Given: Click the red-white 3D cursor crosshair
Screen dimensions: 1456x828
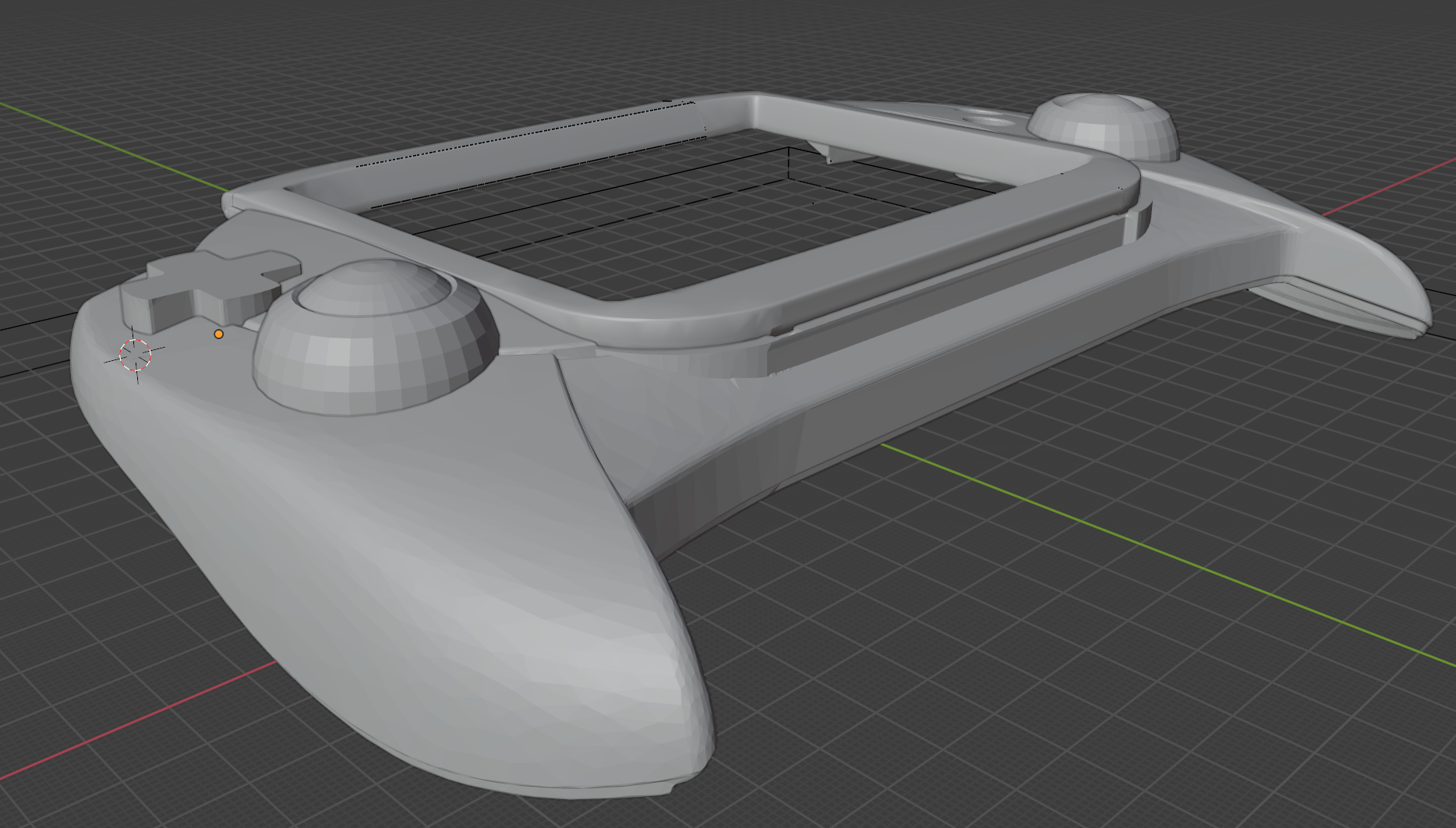Looking at the screenshot, I should 136,355.
